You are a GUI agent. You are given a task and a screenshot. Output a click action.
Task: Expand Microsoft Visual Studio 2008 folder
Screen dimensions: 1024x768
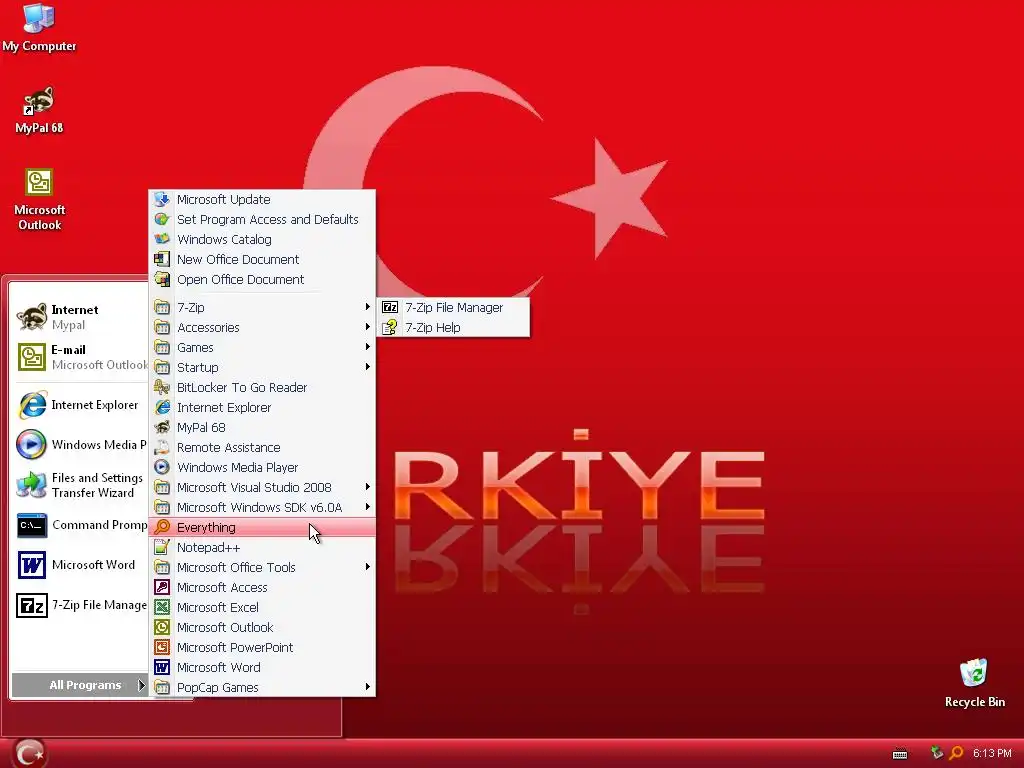tap(263, 487)
